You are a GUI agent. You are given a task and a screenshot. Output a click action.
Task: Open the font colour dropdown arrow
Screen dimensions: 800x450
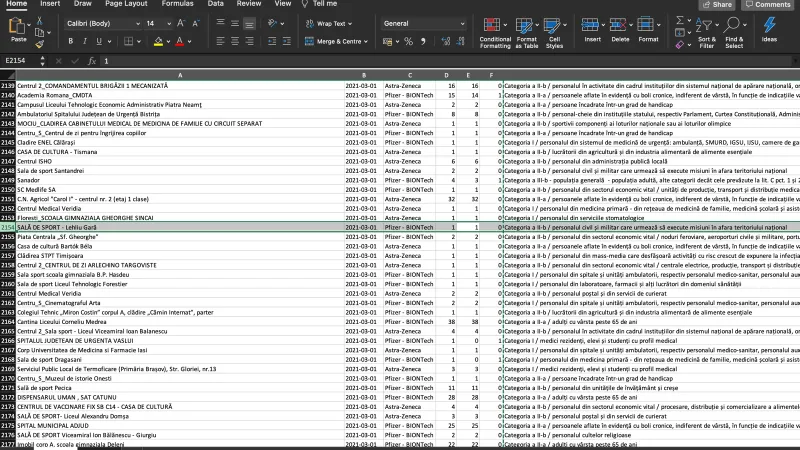(189, 41)
